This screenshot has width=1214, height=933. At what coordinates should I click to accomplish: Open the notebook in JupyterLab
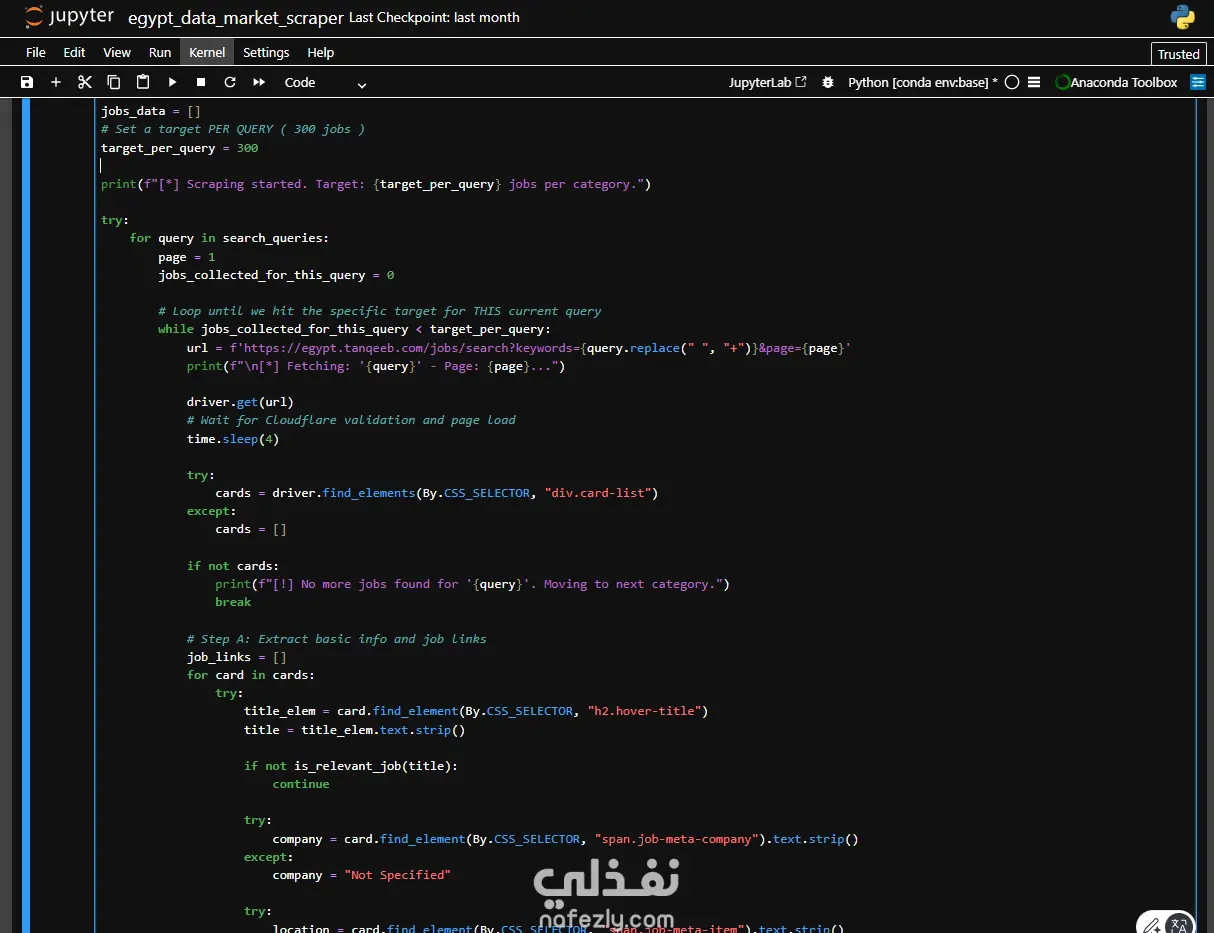pyautogui.click(x=768, y=82)
